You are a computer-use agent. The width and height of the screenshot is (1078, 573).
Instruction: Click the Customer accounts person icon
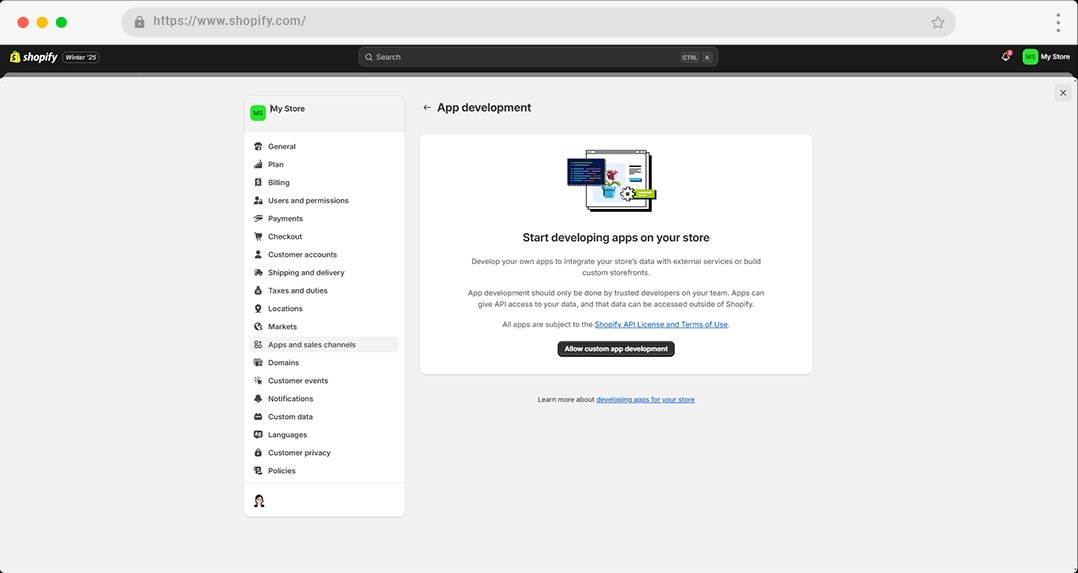[258, 255]
